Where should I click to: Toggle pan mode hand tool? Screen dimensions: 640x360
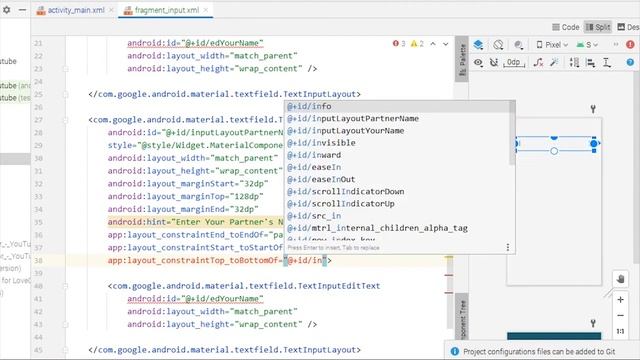pos(620,279)
